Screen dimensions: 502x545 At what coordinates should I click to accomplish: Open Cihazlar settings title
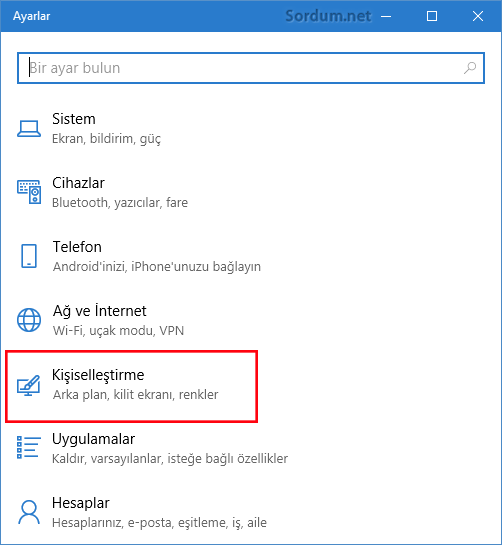click(x=78, y=183)
